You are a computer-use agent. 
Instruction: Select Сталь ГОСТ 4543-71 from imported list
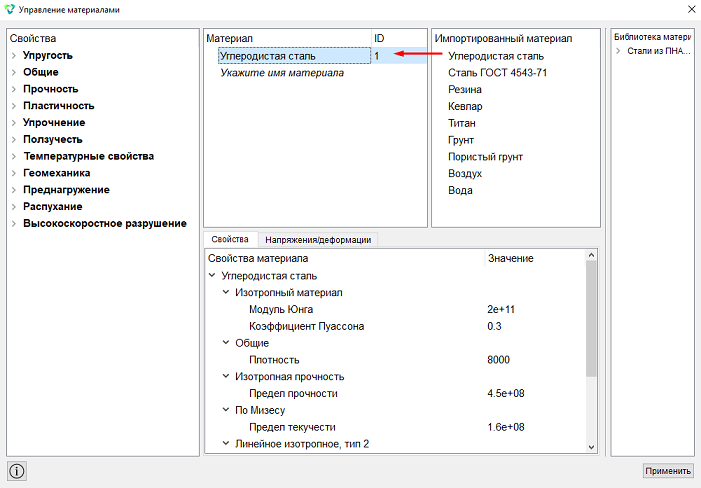[x=498, y=73]
